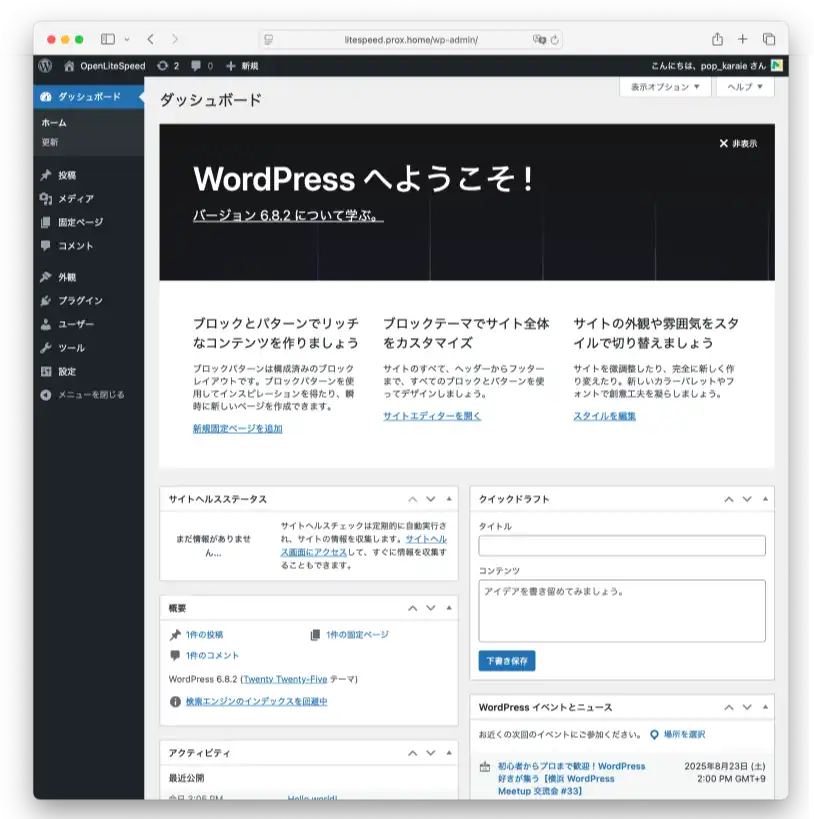The height and width of the screenshot is (819, 814).
Task: Move アクティビティ panel down
Action: 431,753
